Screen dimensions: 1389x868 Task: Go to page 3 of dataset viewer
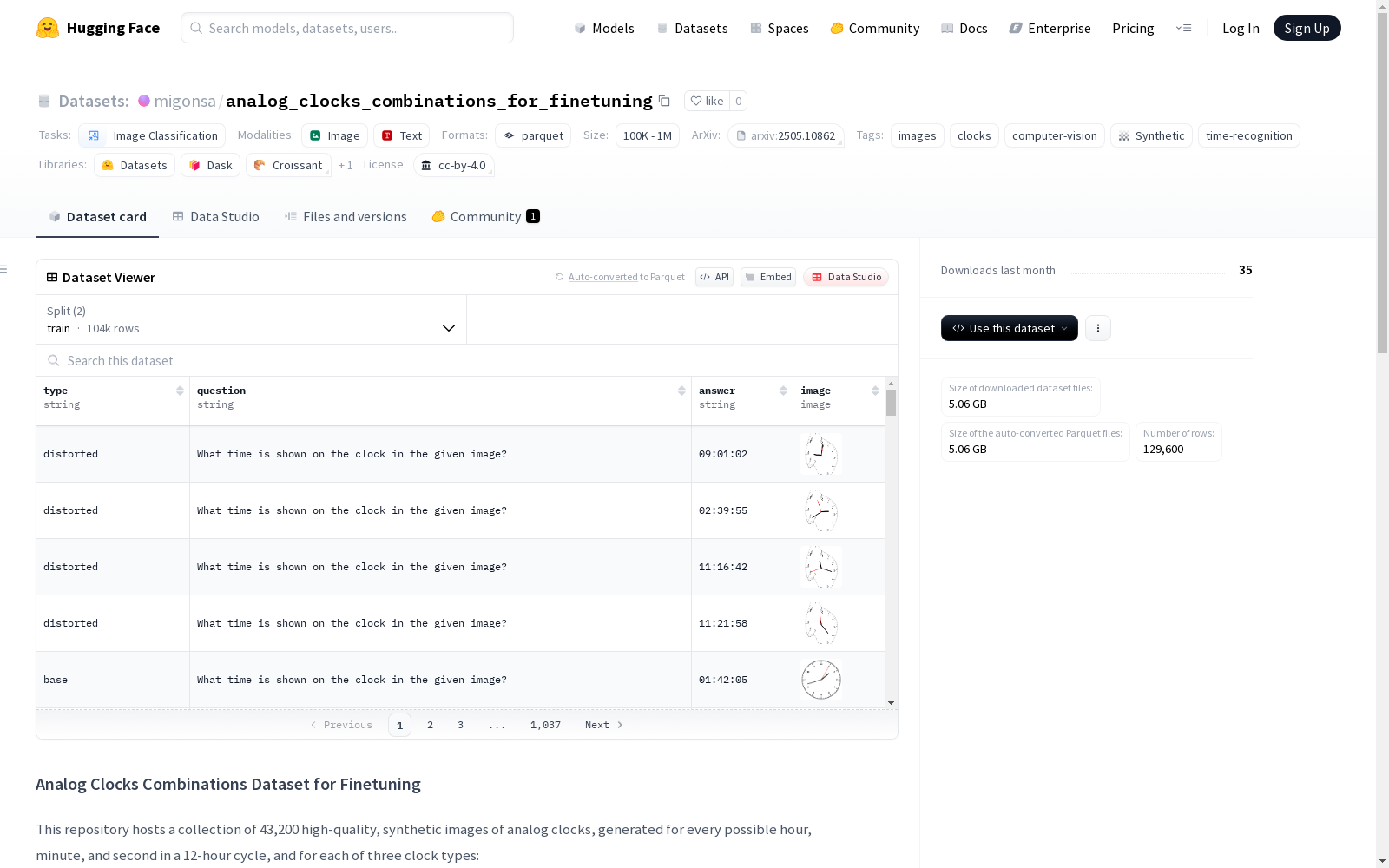[x=460, y=725]
